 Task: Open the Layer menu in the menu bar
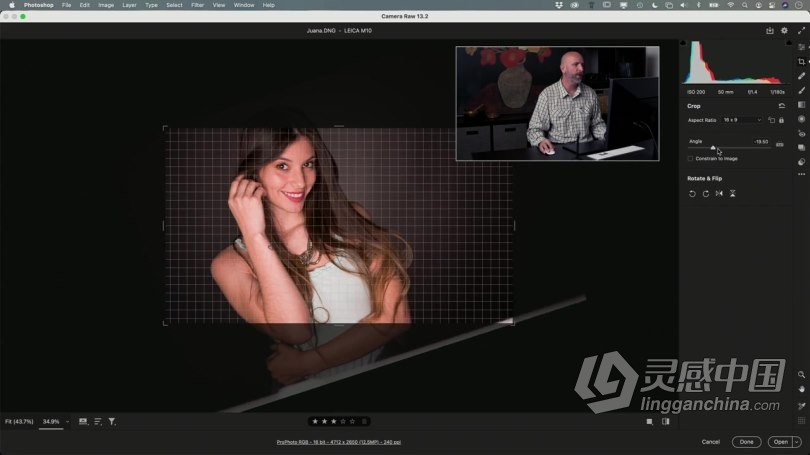[129, 5]
